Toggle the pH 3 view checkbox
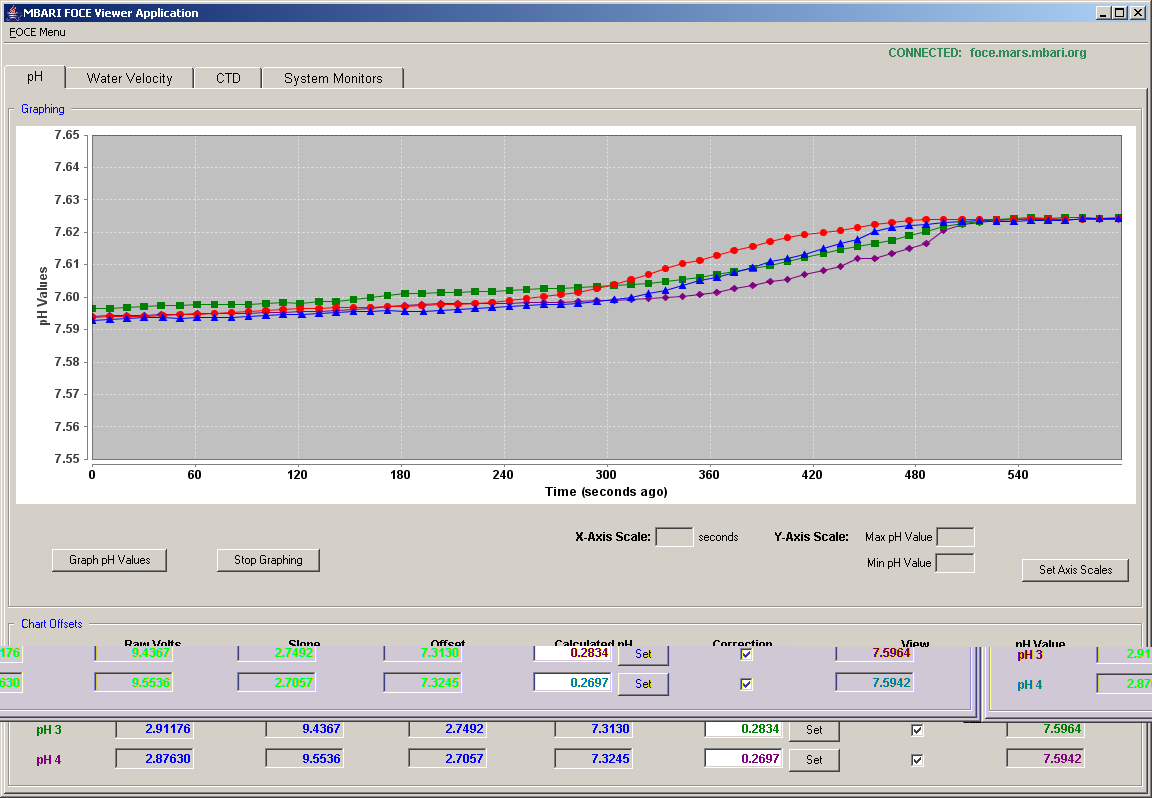 click(917, 730)
